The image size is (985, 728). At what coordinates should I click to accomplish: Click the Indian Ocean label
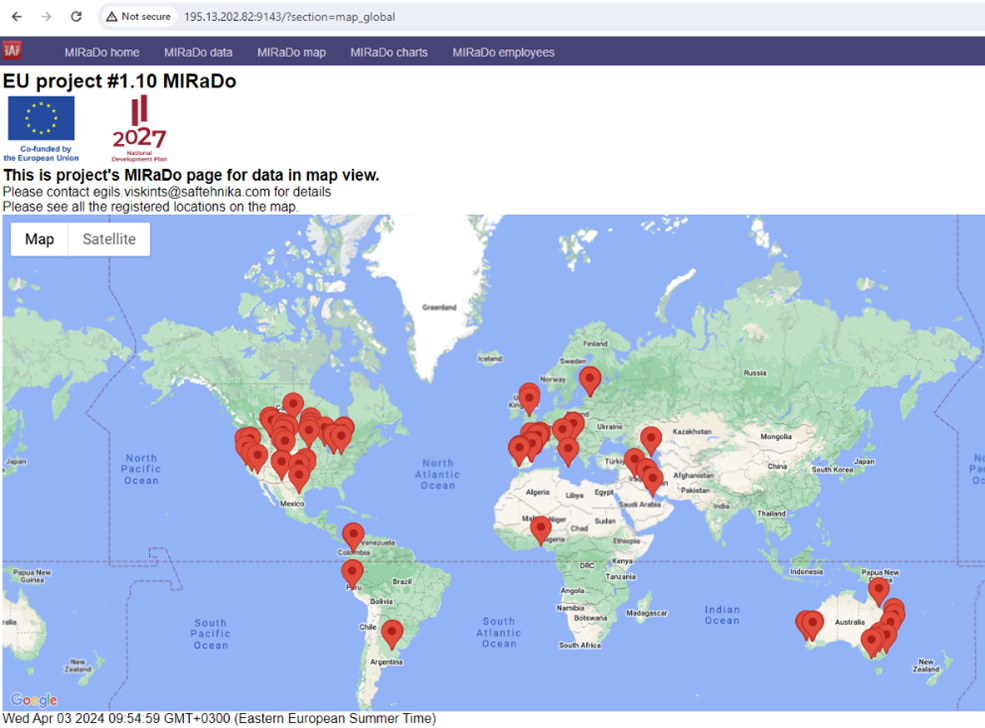[x=722, y=615]
